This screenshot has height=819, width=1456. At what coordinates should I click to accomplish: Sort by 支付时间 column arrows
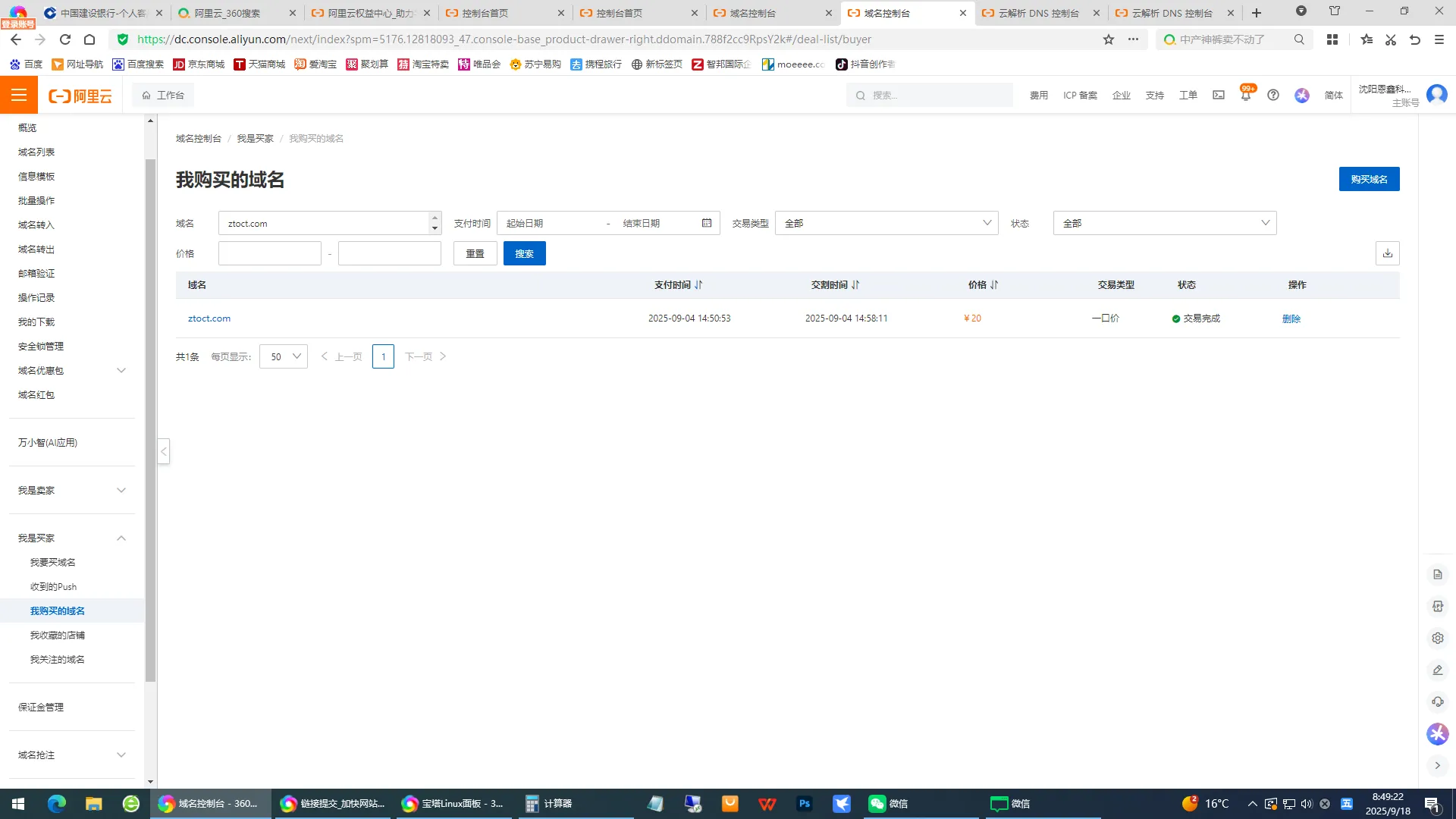698,285
